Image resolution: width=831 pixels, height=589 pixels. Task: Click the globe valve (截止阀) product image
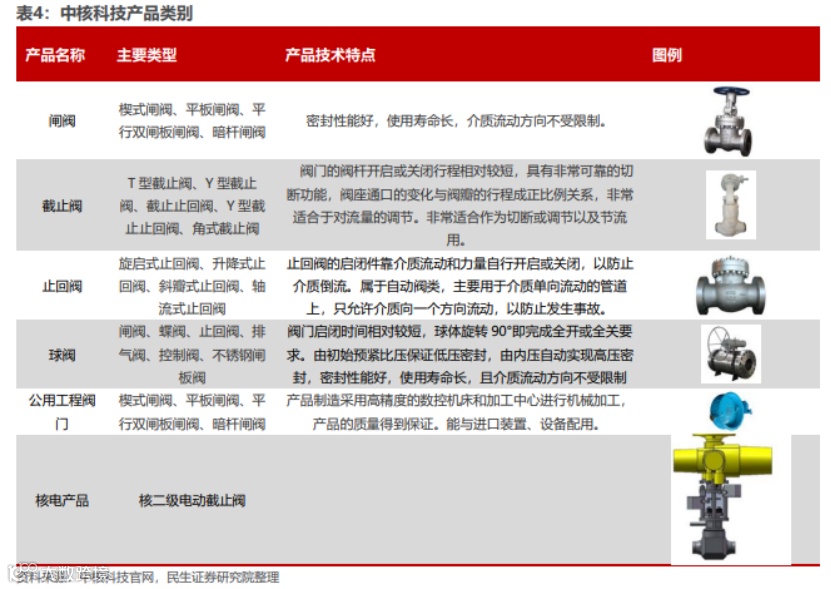tap(731, 205)
